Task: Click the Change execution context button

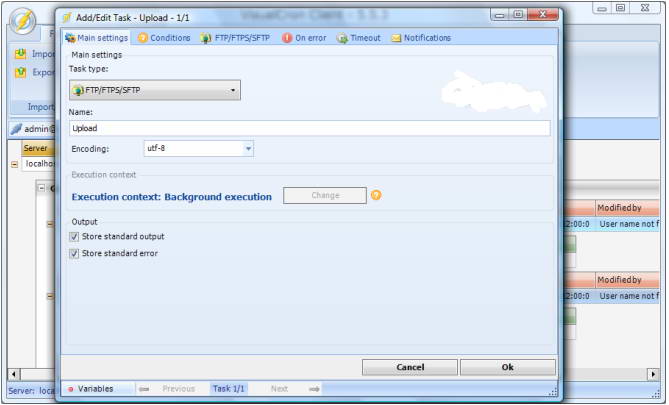Action: [x=325, y=195]
